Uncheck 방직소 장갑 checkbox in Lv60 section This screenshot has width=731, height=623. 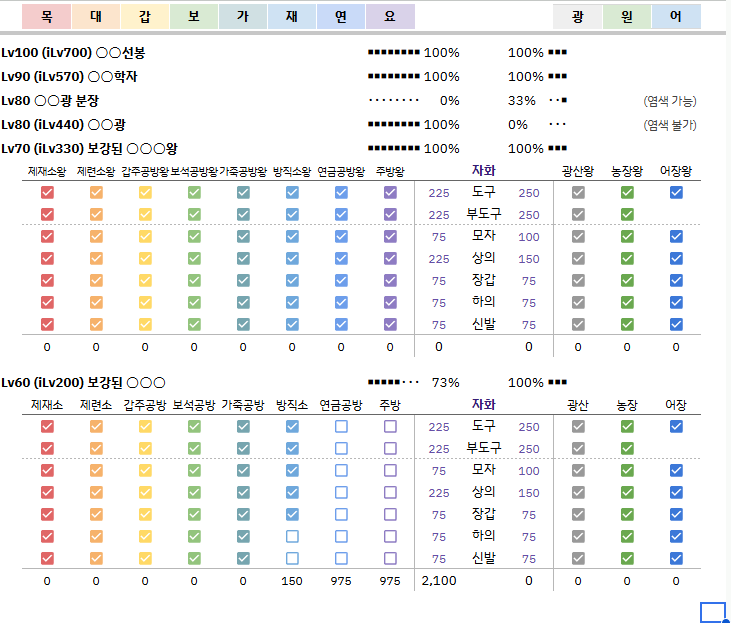[x=292, y=514]
